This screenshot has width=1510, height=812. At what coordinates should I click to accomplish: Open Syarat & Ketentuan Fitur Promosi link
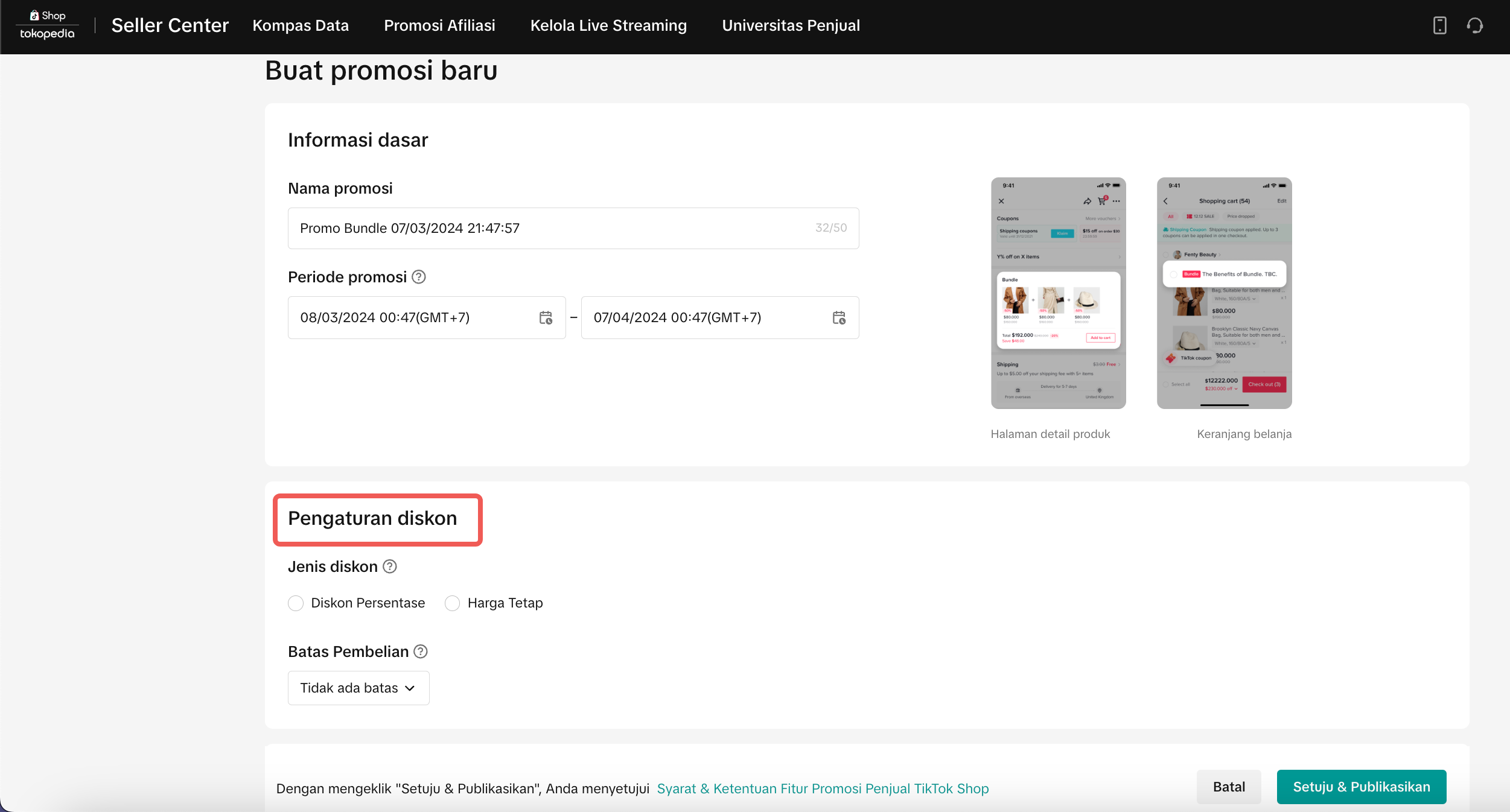[x=823, y=788]
